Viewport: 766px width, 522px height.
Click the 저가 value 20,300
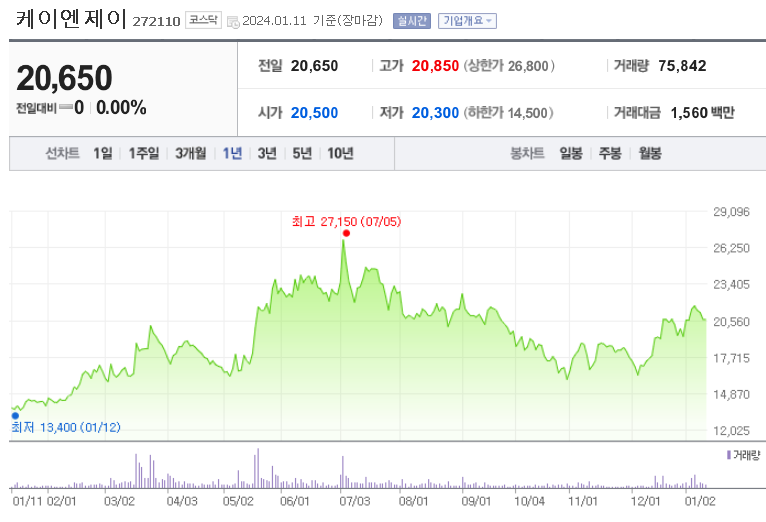pos(435,113)
